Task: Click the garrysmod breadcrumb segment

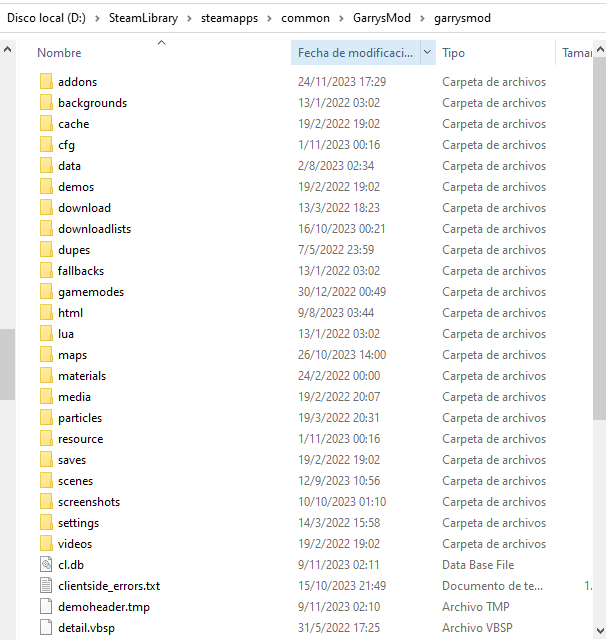Action: tap(462, 18)
